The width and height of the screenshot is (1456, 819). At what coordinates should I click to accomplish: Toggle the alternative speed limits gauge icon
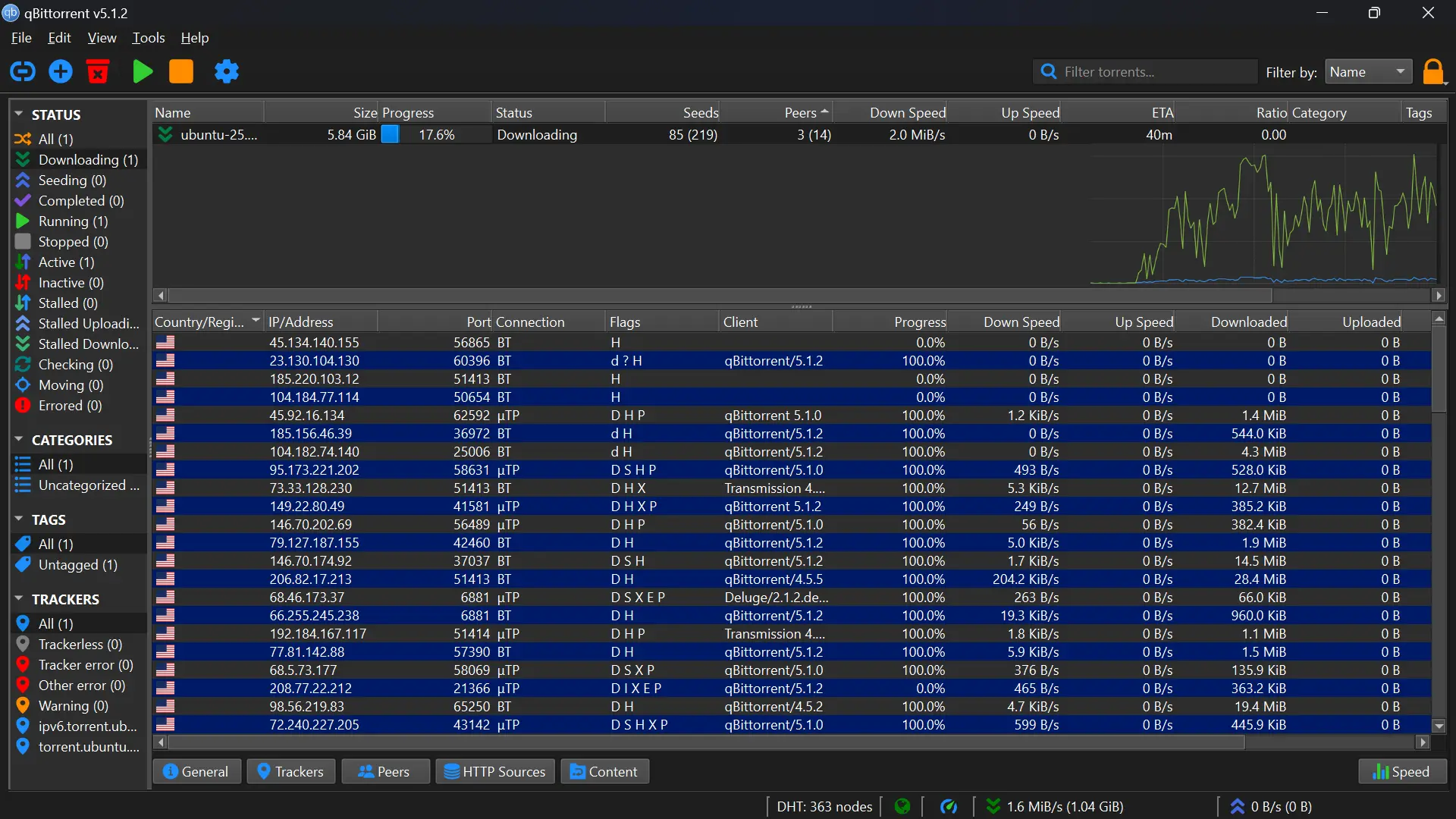(x=949, y=806)
